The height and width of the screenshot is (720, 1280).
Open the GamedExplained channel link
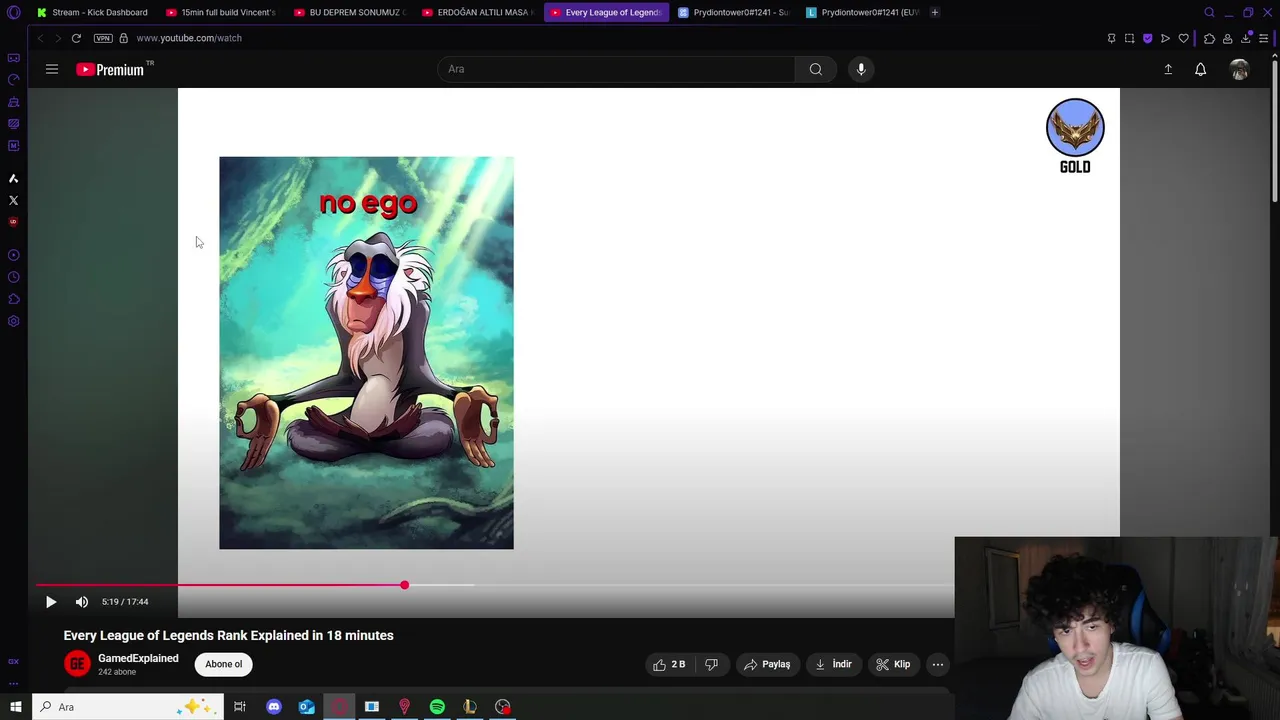pyautogui.click(x=138, y=658)
